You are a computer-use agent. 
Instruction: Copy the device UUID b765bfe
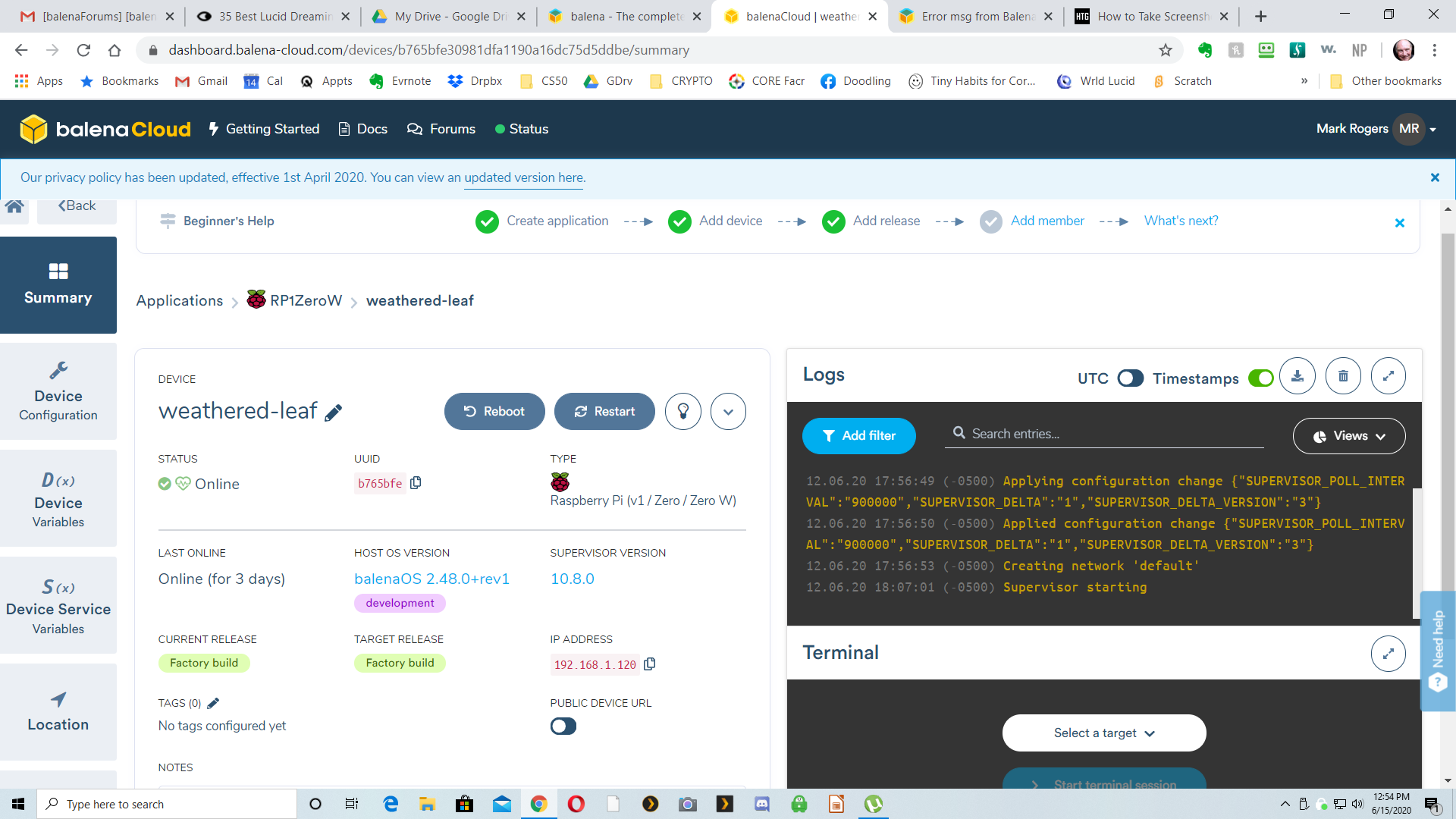[x=416, y=483]
